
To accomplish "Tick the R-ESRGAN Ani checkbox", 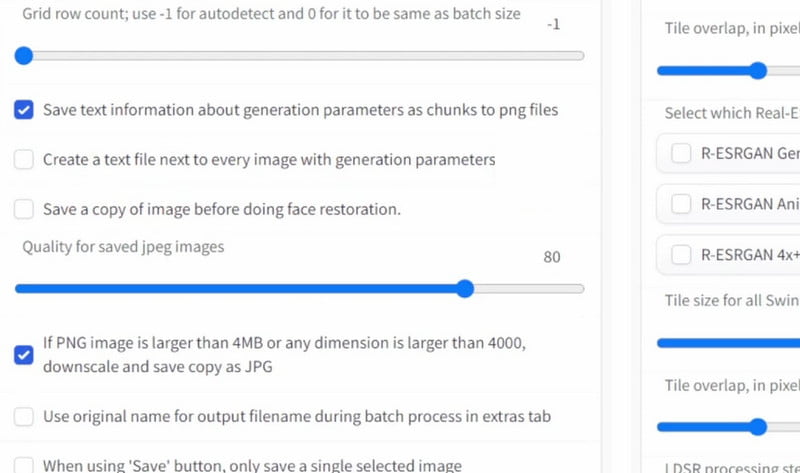I will click(x=681, y=204).
